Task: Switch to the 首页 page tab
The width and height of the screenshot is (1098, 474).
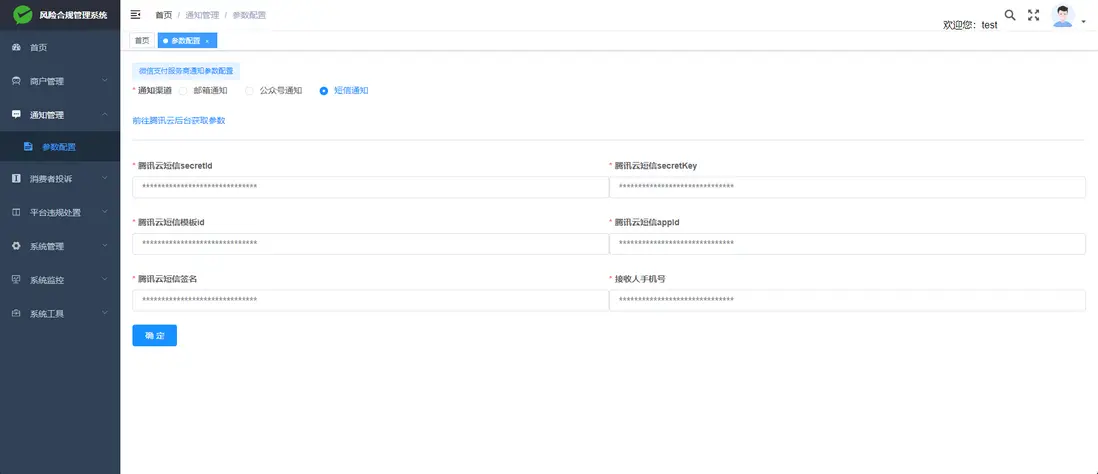Action: tap(142, 41)
